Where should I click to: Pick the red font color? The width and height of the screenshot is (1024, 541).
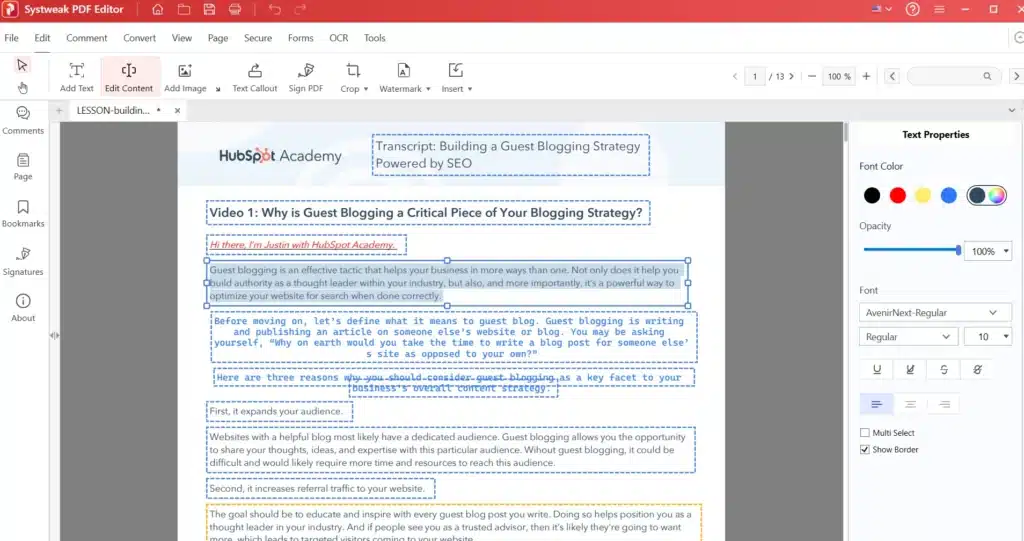[897, 195]
